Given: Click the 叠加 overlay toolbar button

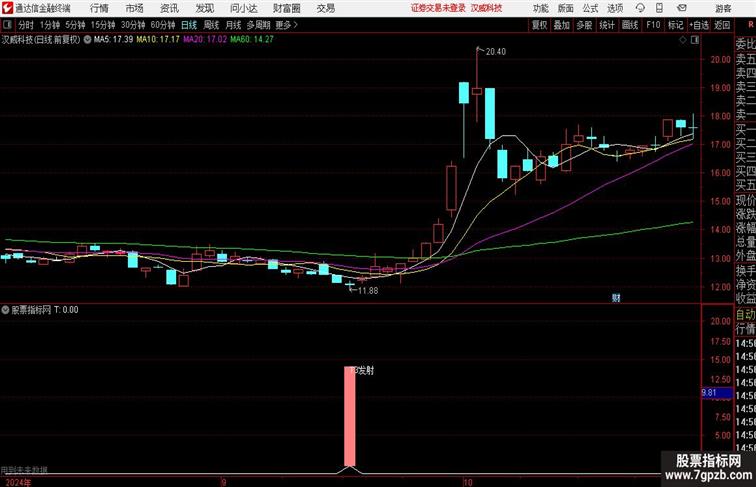Looking at the screenshot, I should click(x=562, y=25).
